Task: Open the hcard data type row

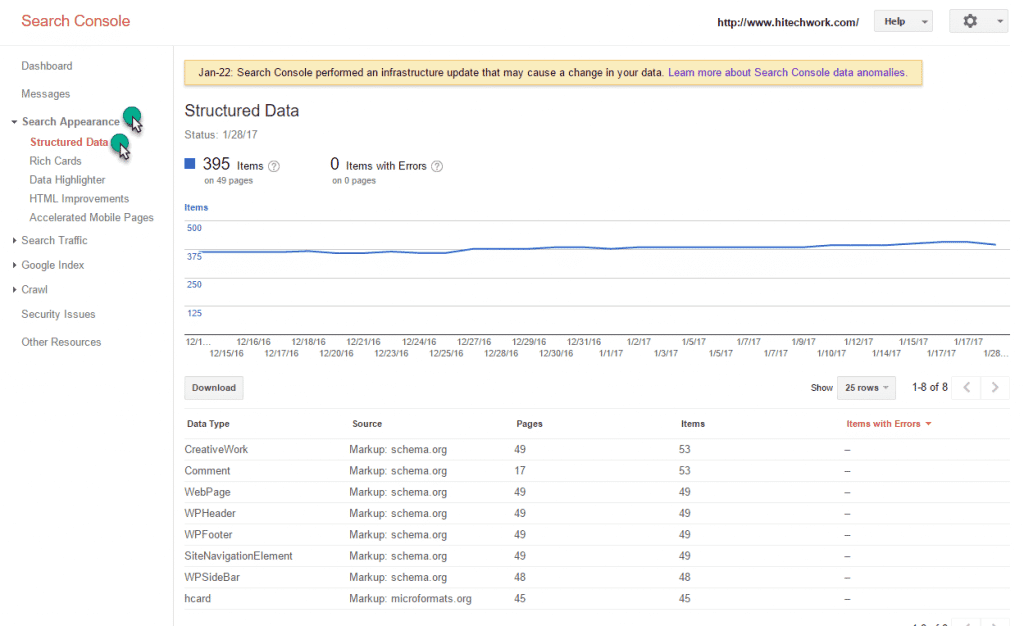Action: point(596,599)
